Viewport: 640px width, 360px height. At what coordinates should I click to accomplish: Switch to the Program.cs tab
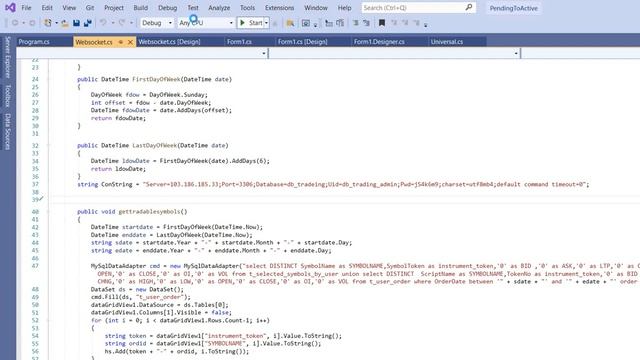(x=34, y=42)
